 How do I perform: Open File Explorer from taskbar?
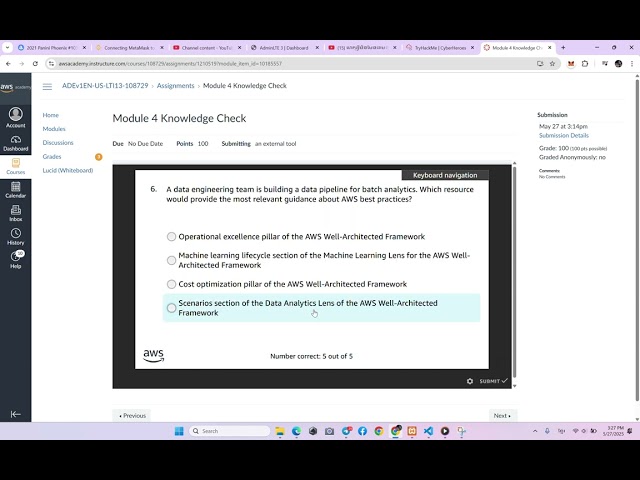point(280,431)
